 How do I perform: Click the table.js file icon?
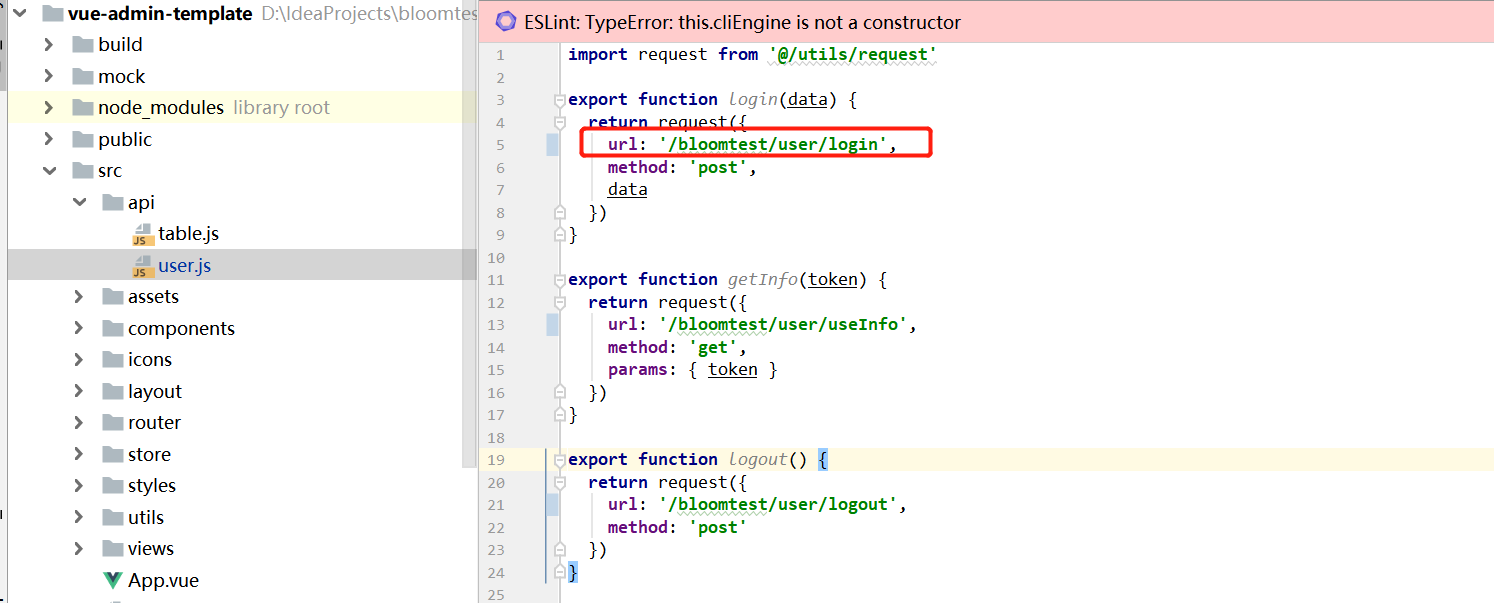[x=142, y=234]
